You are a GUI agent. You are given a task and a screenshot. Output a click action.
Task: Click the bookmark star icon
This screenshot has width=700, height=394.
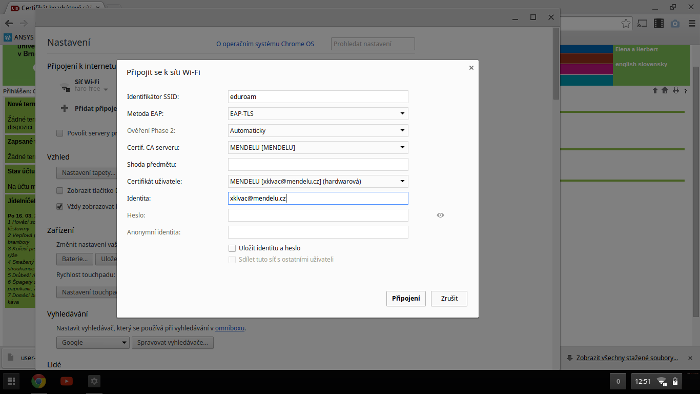pos(626,24)
